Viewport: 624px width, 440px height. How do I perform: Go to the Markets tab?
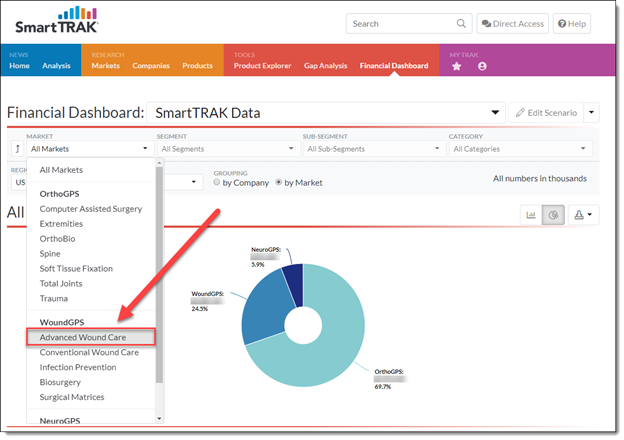[105, 66]
